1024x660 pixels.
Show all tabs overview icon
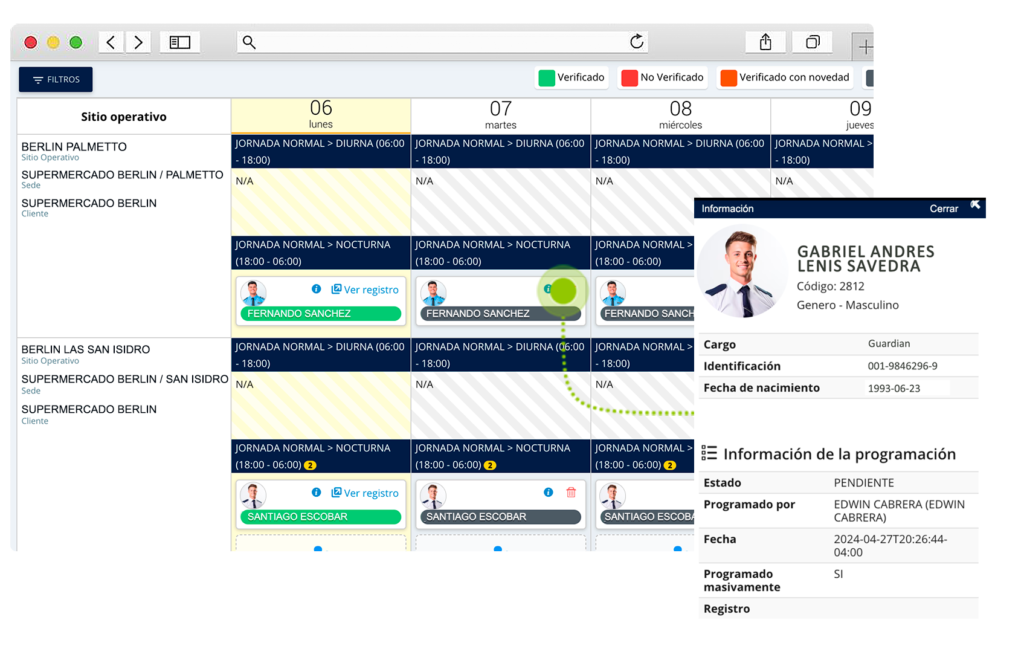coord(812,42)
